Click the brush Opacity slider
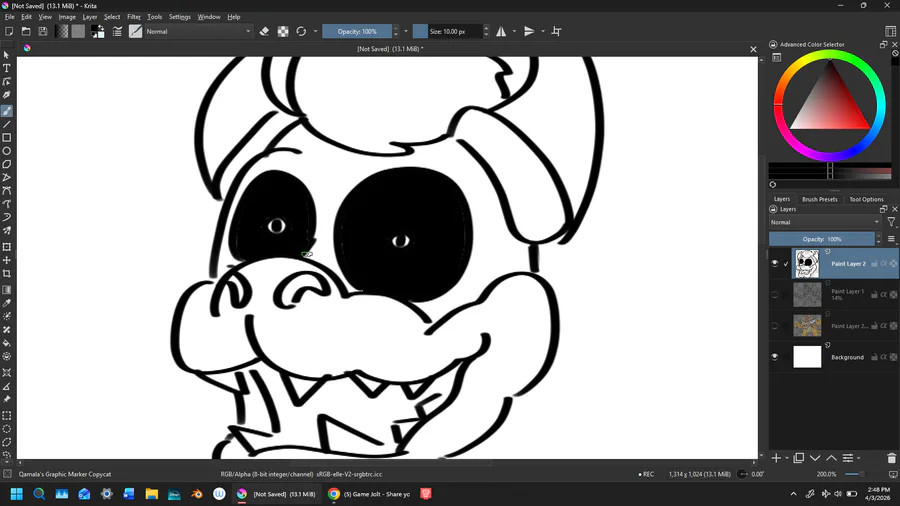This screenshot has height=506, width=900. (x=357, y=32)
